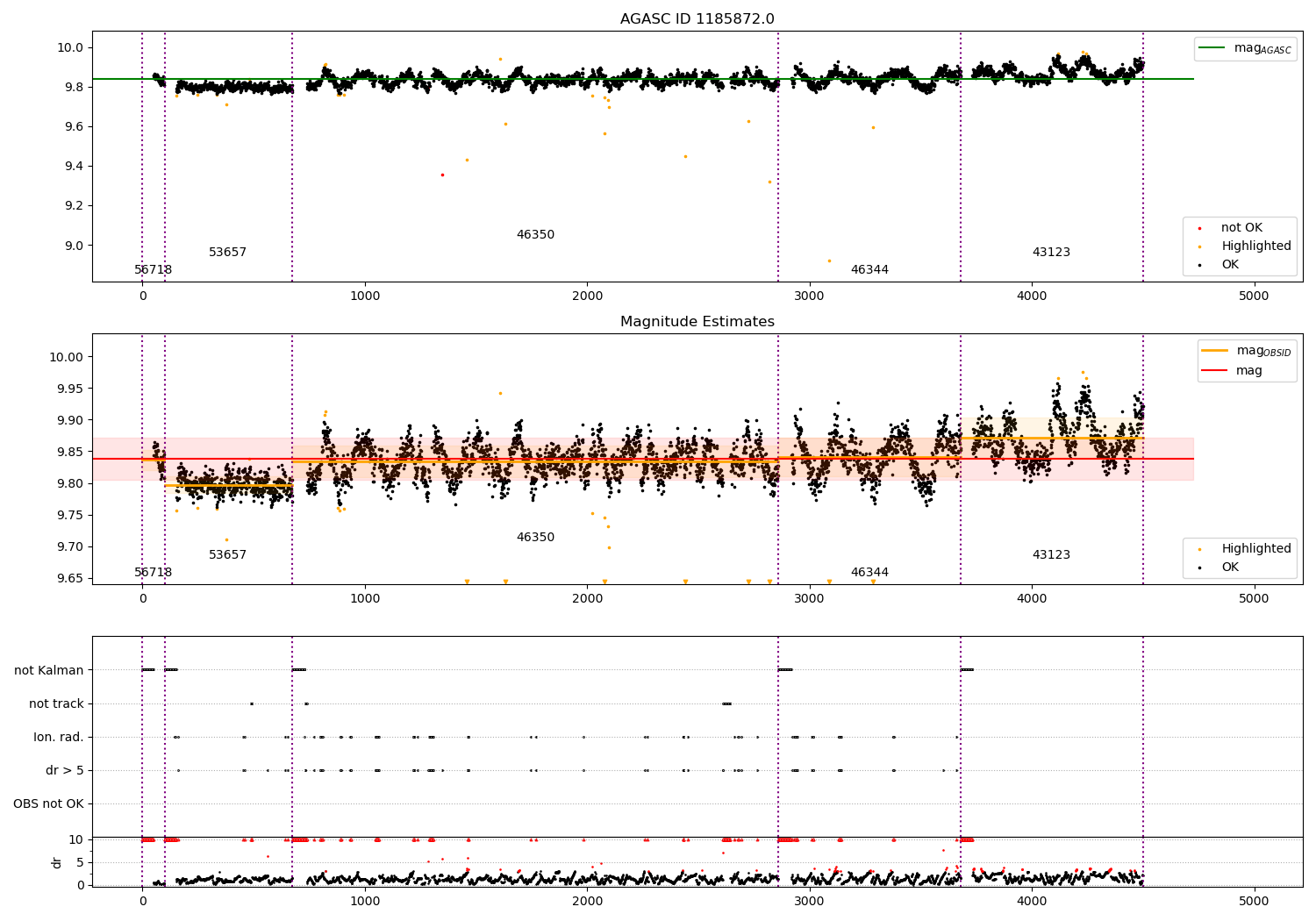Click the 9.70 y-axis tick label
This screenshot has height=921, width=1316.
pyautogui.click(x=71, y=547)
